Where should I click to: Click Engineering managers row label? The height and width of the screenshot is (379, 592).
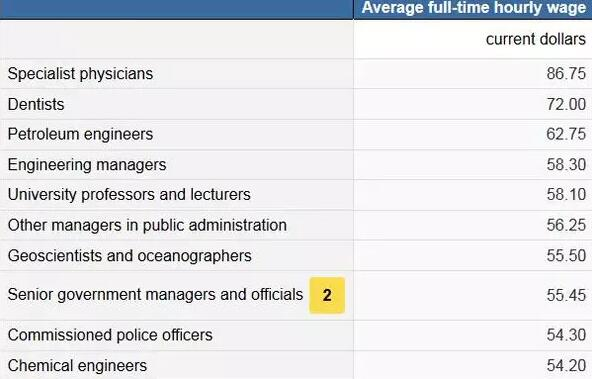pyautogui.click(x=87, y=165)
